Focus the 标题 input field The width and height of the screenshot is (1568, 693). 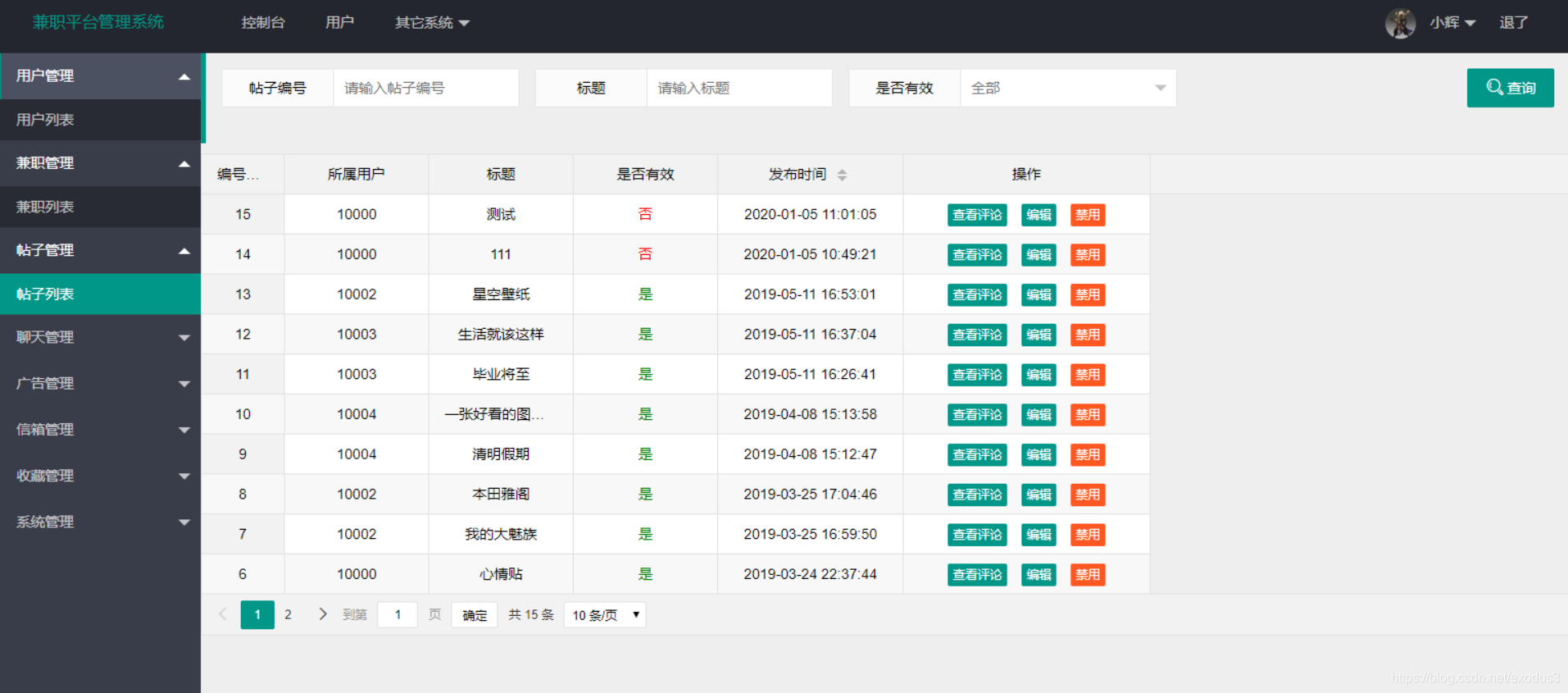[x=739, y=88]
